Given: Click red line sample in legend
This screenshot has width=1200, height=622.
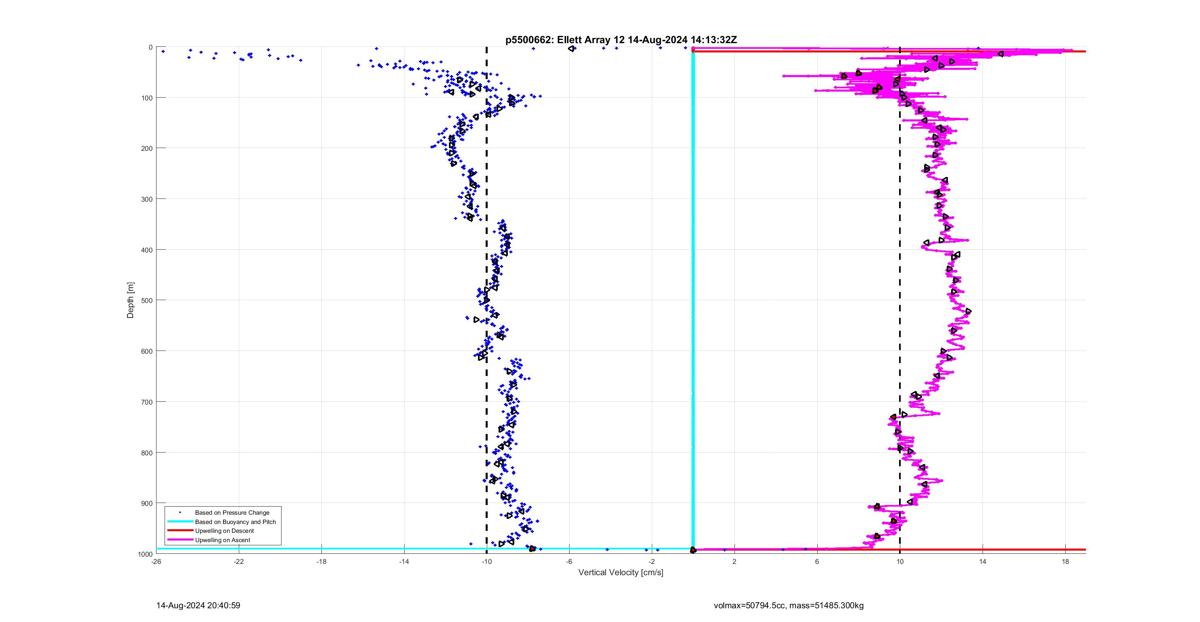Looking at the screenshot, I should pyautogui.click(x=178, y=531).
